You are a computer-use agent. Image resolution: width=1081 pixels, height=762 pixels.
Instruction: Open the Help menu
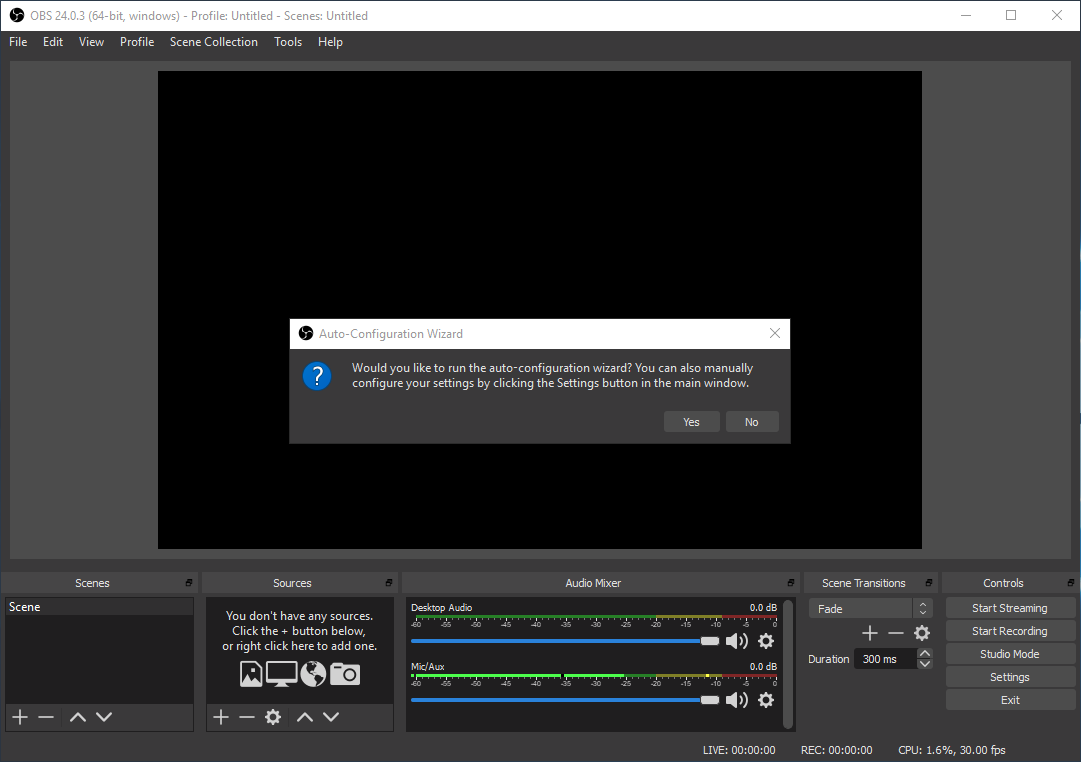click(330, 42)
